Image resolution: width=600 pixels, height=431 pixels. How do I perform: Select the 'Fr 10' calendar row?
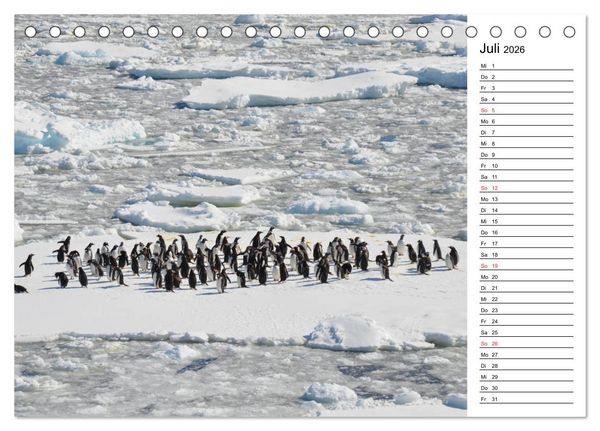click(527, 166)
